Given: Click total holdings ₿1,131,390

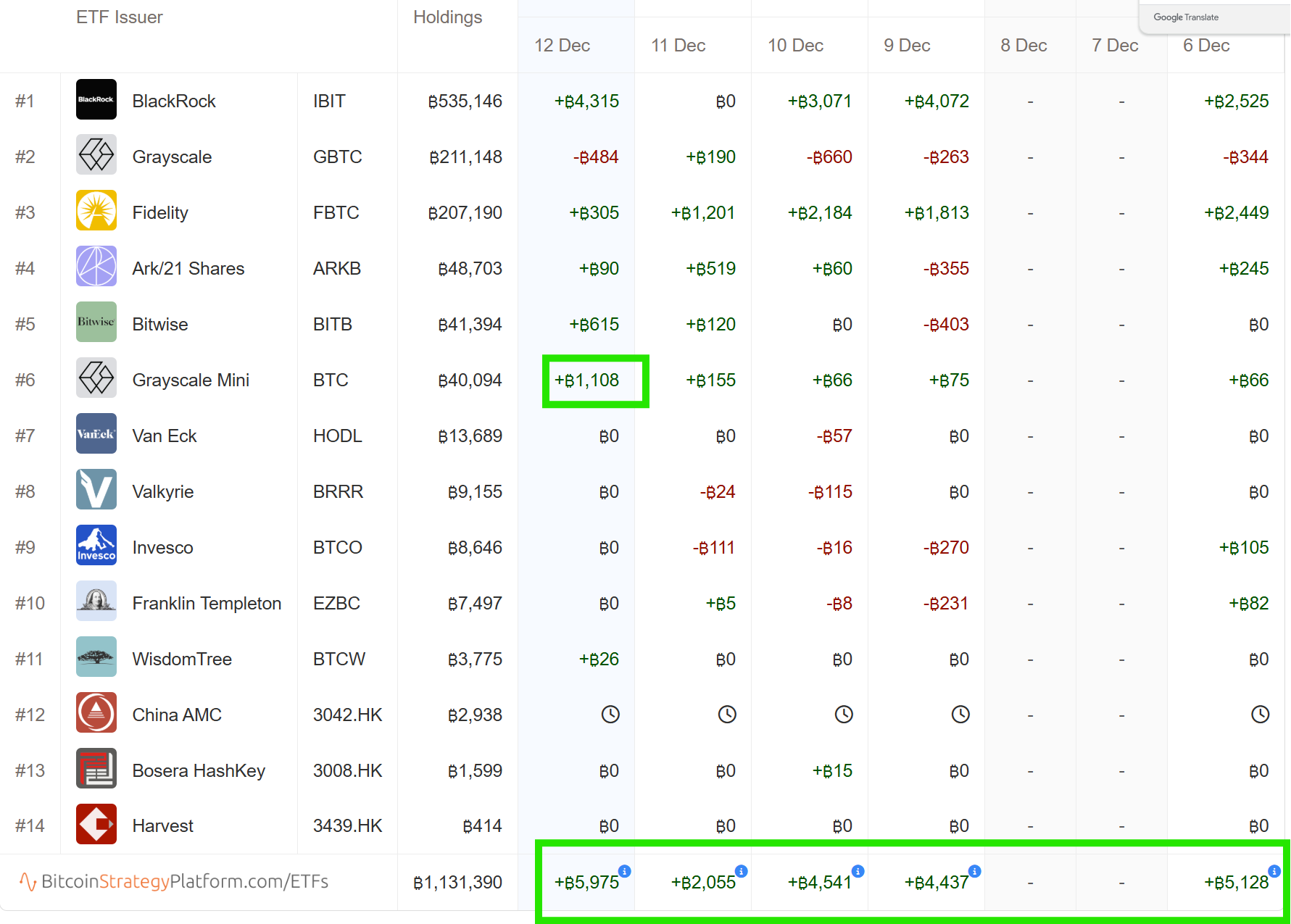Looking at the screenshot, I should tap(457, 883).
